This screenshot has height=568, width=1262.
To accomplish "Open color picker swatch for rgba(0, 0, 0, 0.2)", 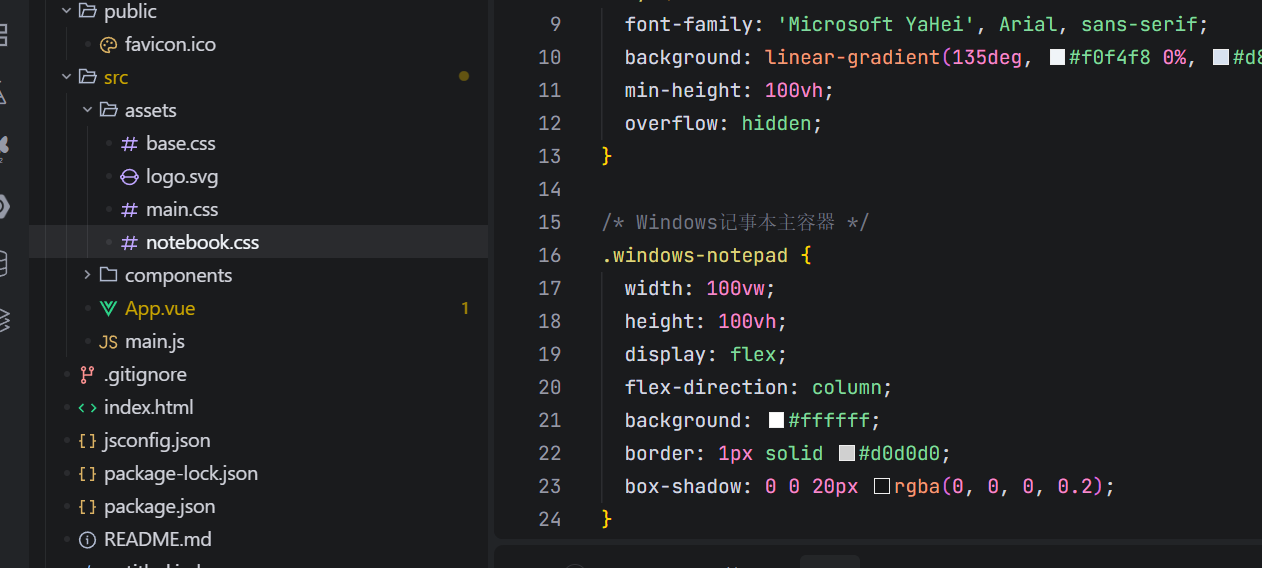I will (881, 486).
